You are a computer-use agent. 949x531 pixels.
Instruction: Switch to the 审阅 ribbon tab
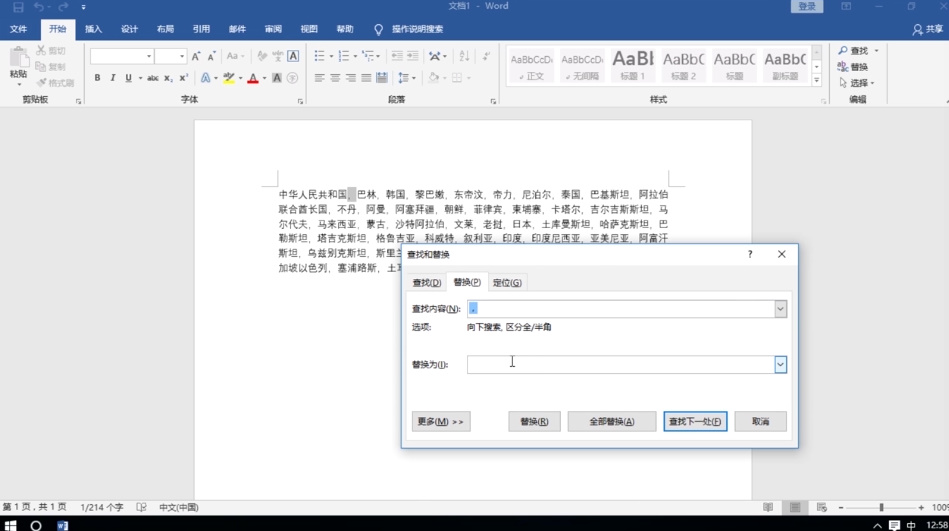click(x=273, y=29)
